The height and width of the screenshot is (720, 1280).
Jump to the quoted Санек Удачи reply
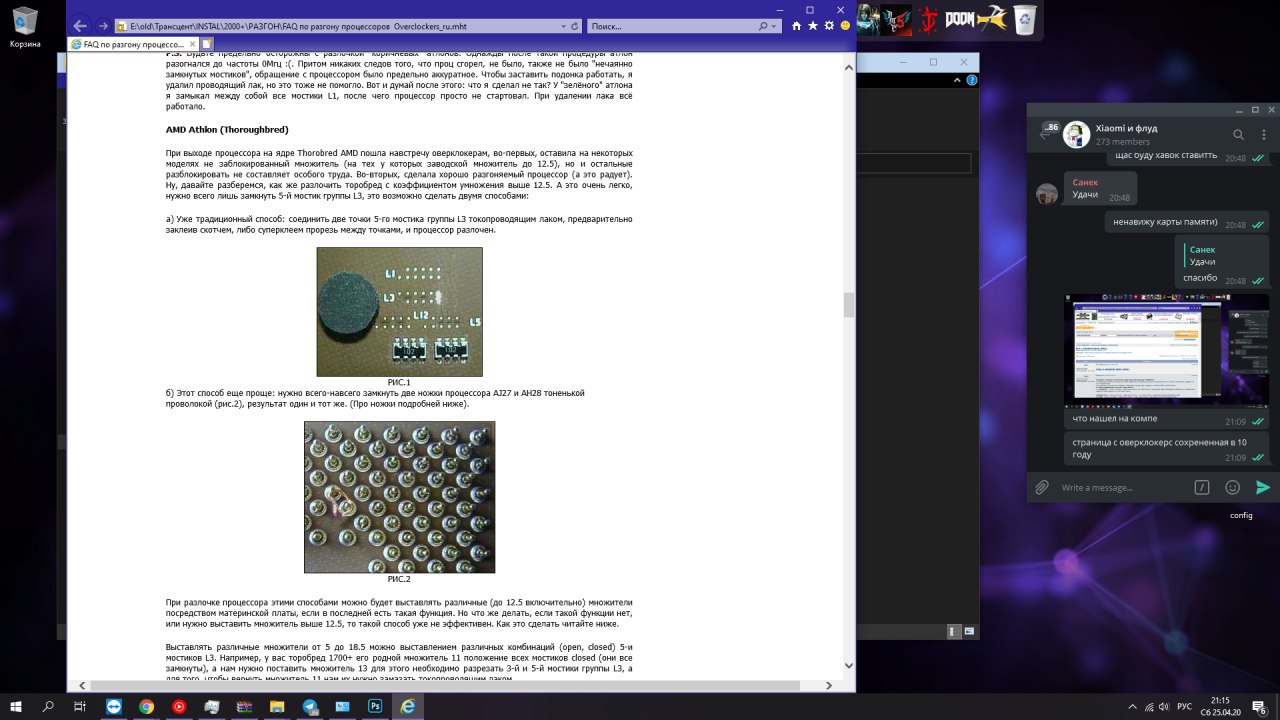[x=1200, y=255]
